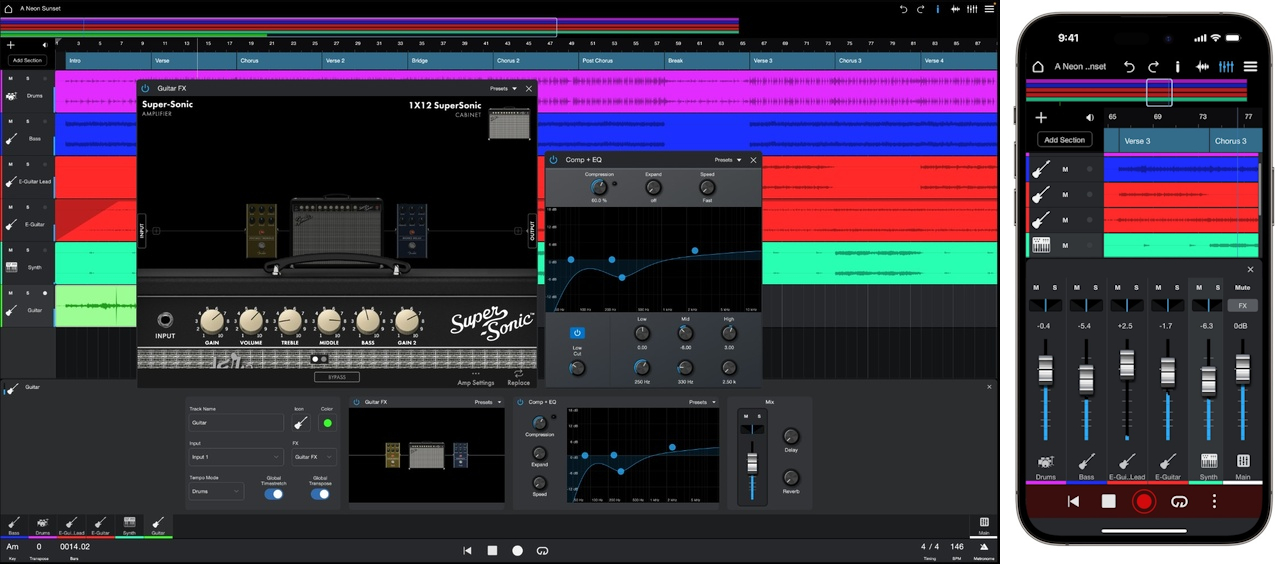Open the three-dot more menu on the phone
This screenshot has height=572, width=1283.
1215,501
